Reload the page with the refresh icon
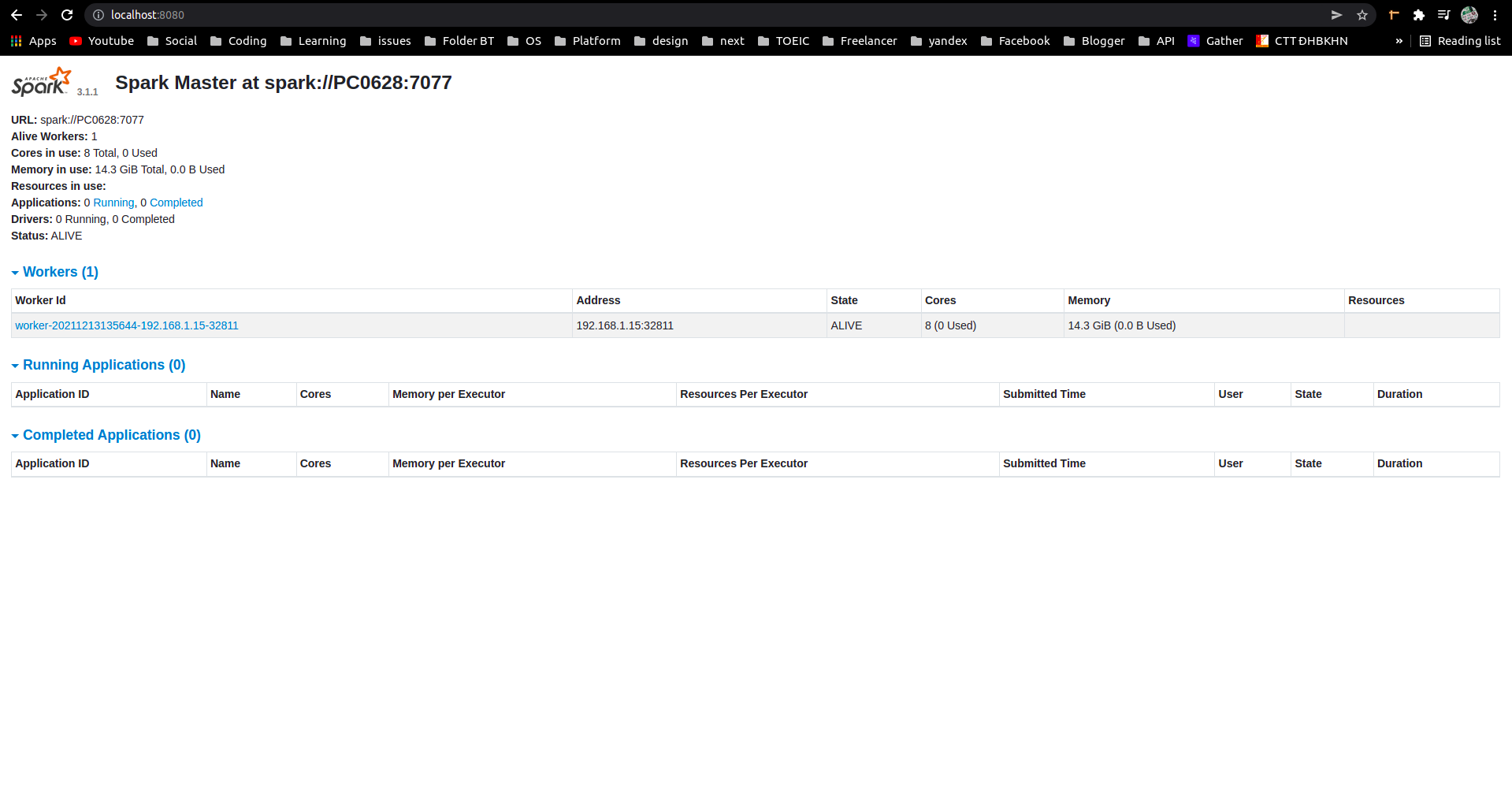This screenshot has width=1512, height=803. [67, 15]
